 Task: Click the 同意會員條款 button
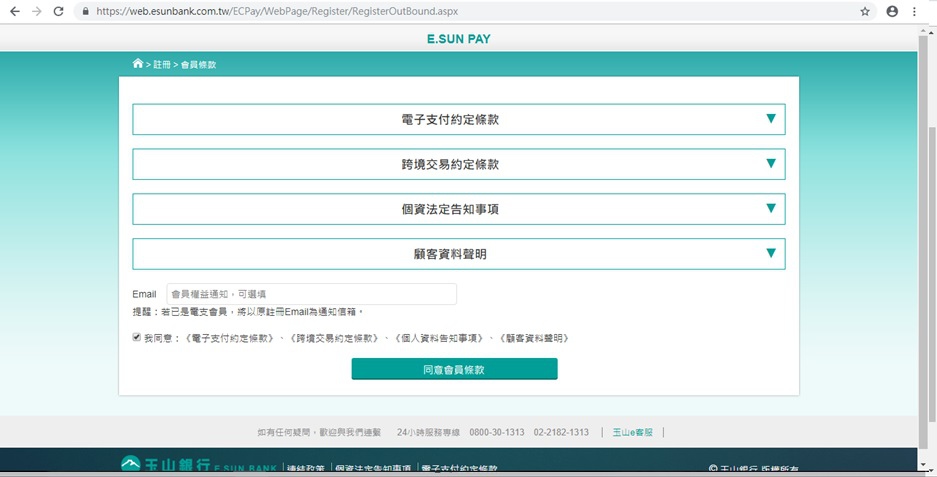click(454, 369)
